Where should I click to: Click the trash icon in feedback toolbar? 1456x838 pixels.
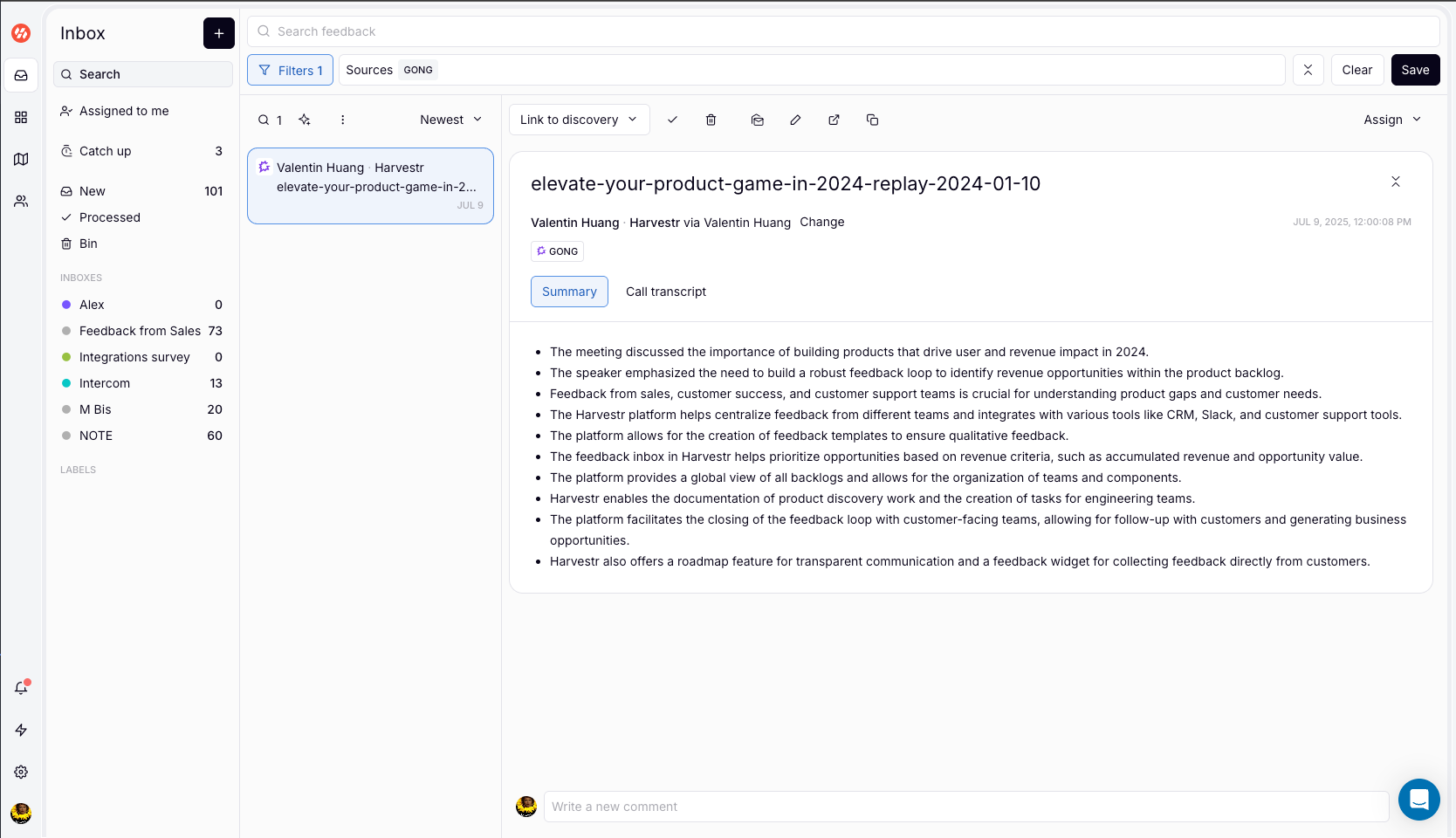click(x=711, y=120)
